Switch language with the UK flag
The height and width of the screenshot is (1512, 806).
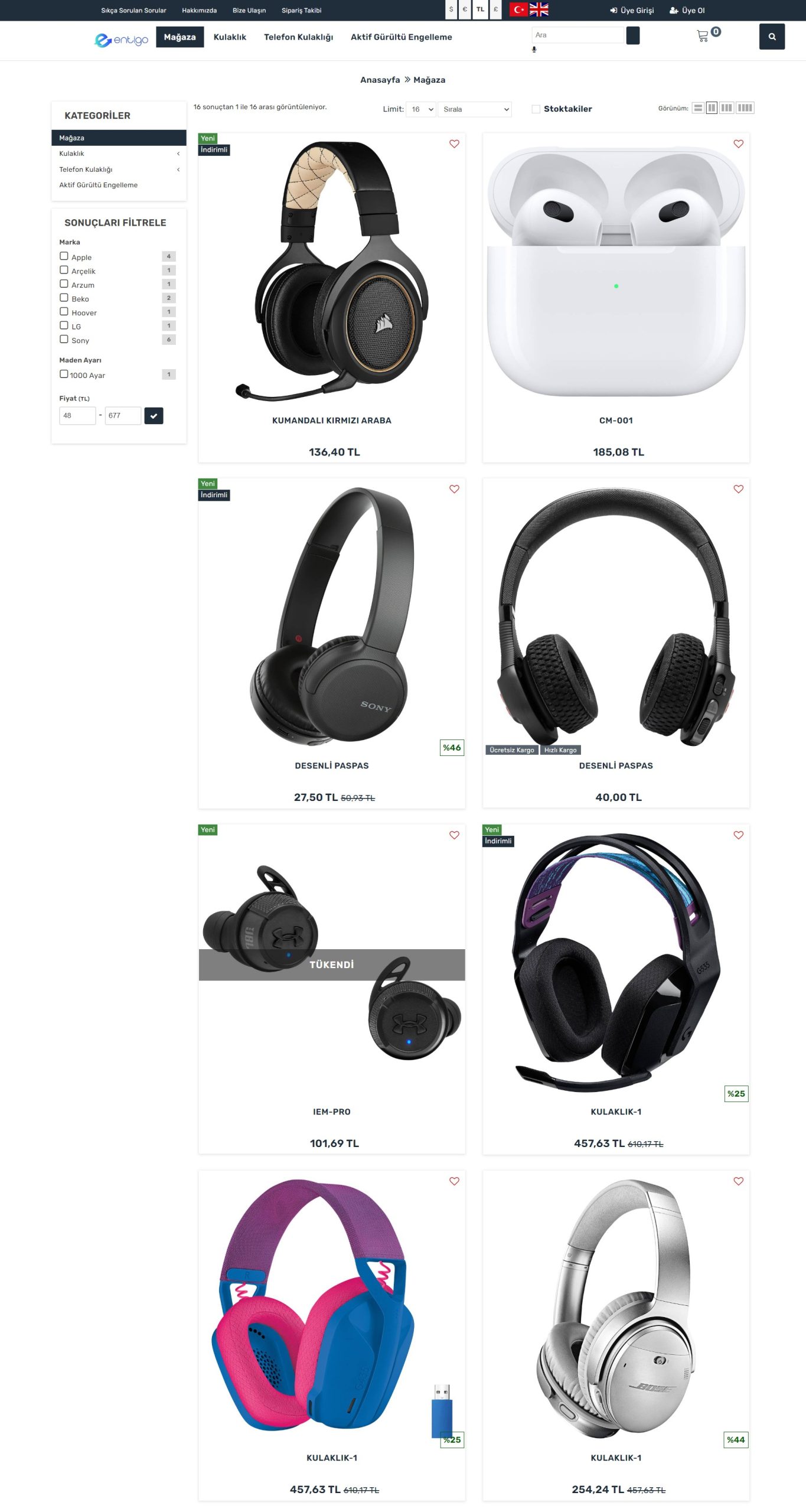coord(539,9)
